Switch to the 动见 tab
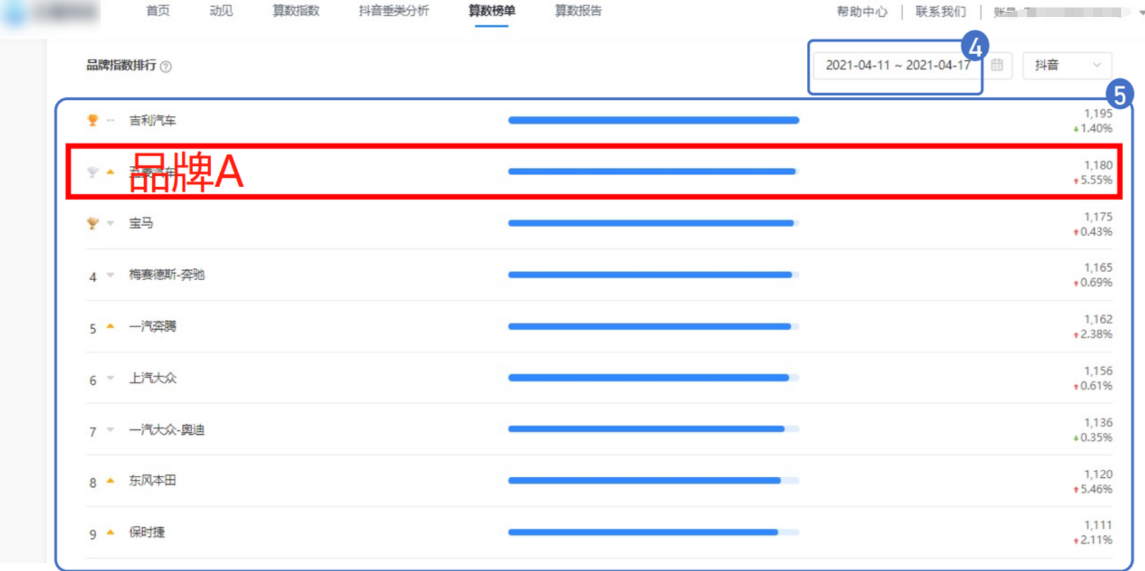The image size is (1145, 571). (221, 12)
